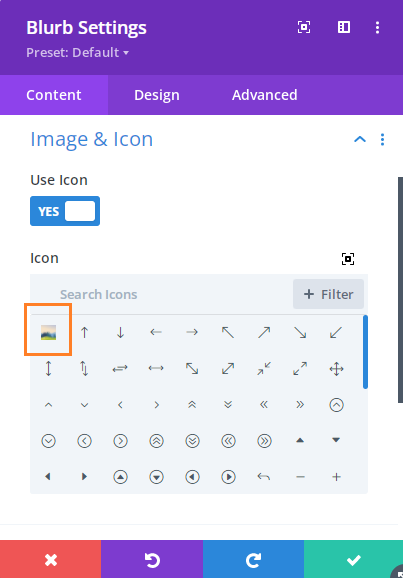Open the snap-modal split view icon
The image size is (403, 578).
click(x=344, y=27)
